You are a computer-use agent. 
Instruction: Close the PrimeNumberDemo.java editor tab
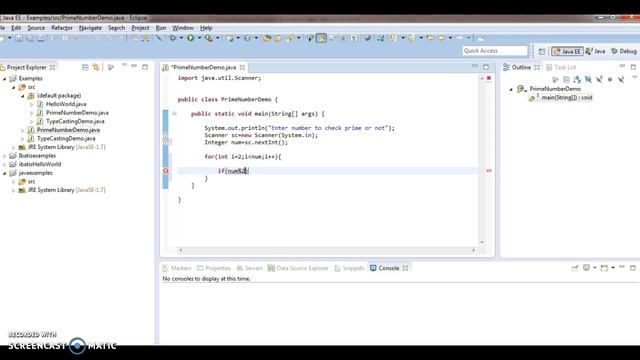click(242, 67)
